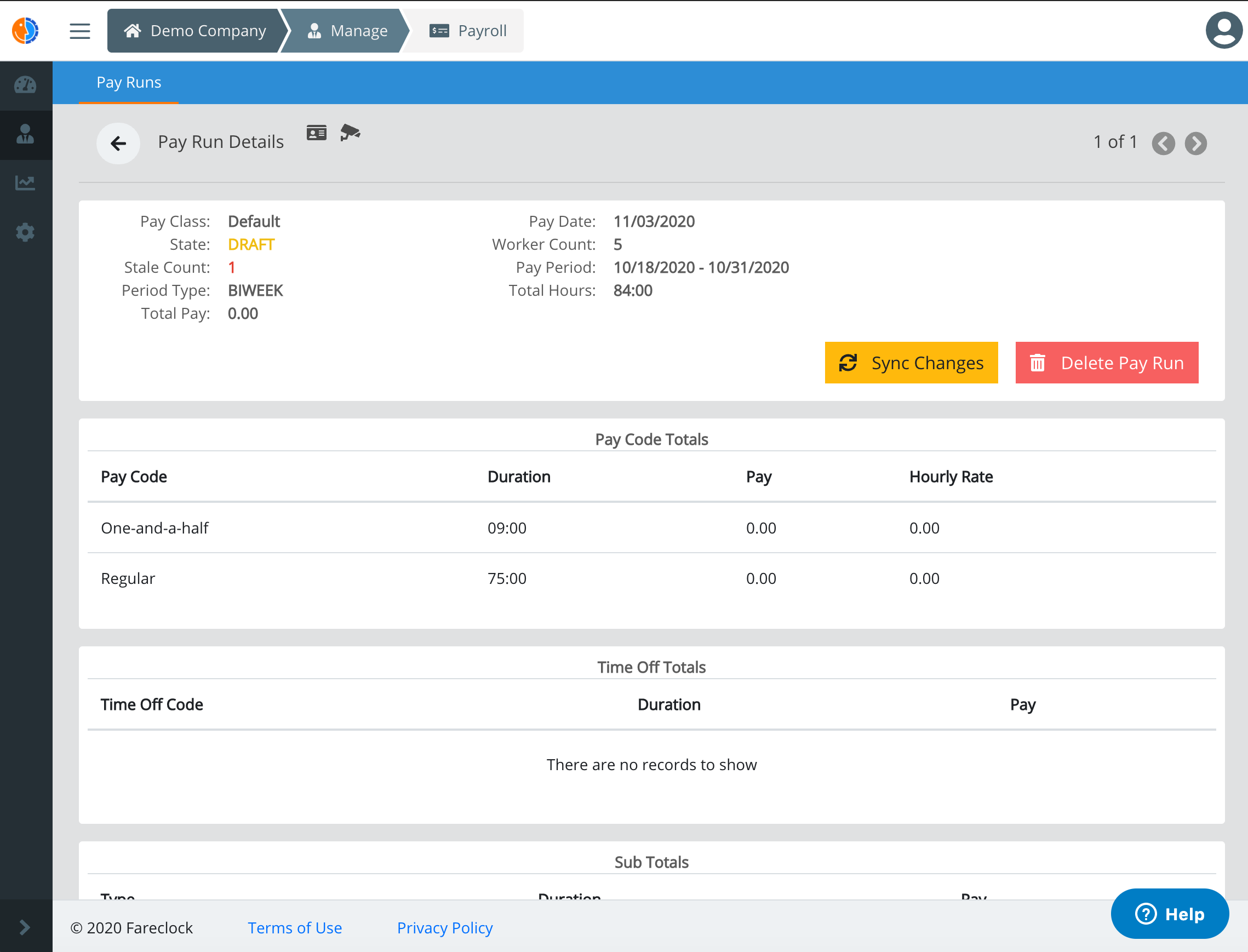Viewport: 1248px width, 952px height.
Task: Click the DRAFT state value
Action: click(x=251, y=245)
